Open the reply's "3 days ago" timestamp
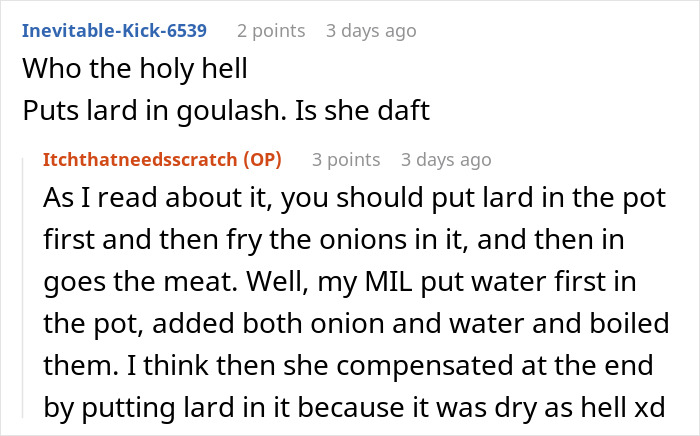The height and width of the screenshot is (436, 700). coord(446,160)
